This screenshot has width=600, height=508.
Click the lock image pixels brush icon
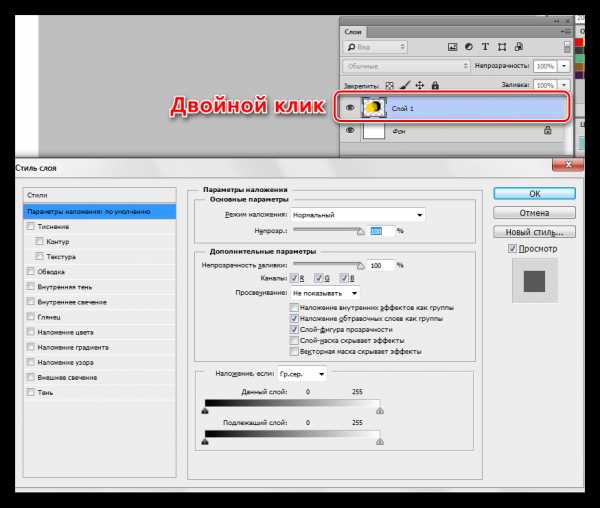(x=405, y=85)
